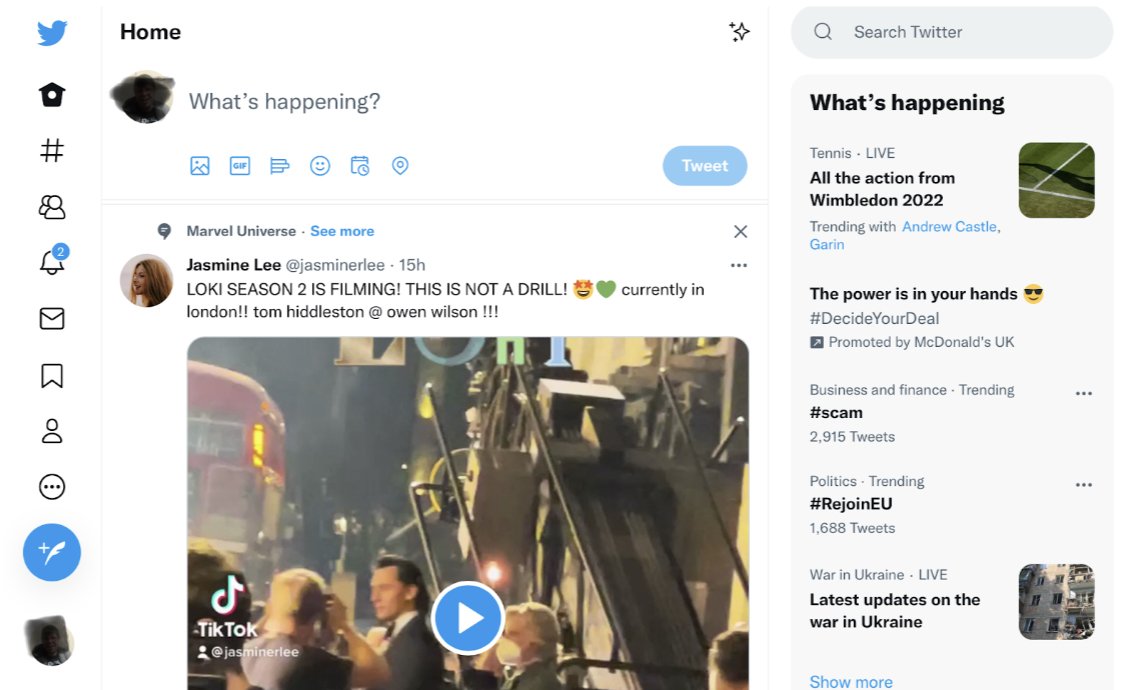Open Notifications bell with 2 badge
The width and height of the screenshot is (1121, 690).
click(x=53, y=261)
